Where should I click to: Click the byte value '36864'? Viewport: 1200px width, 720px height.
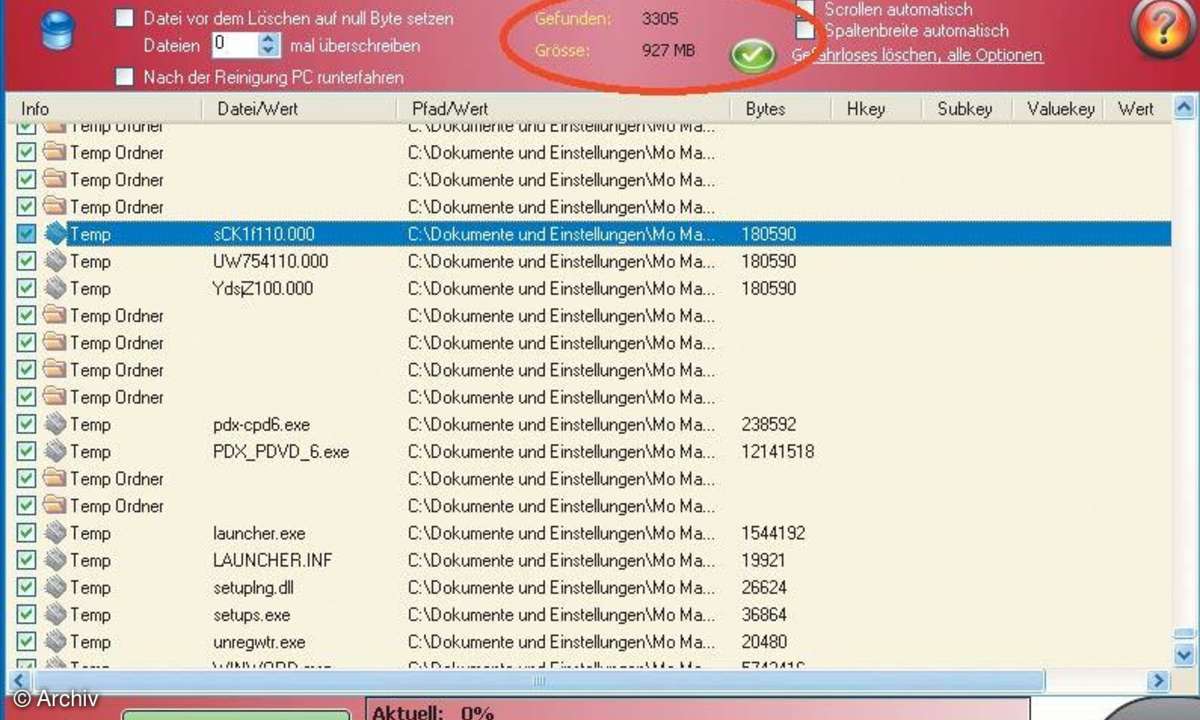coord(764,614)
